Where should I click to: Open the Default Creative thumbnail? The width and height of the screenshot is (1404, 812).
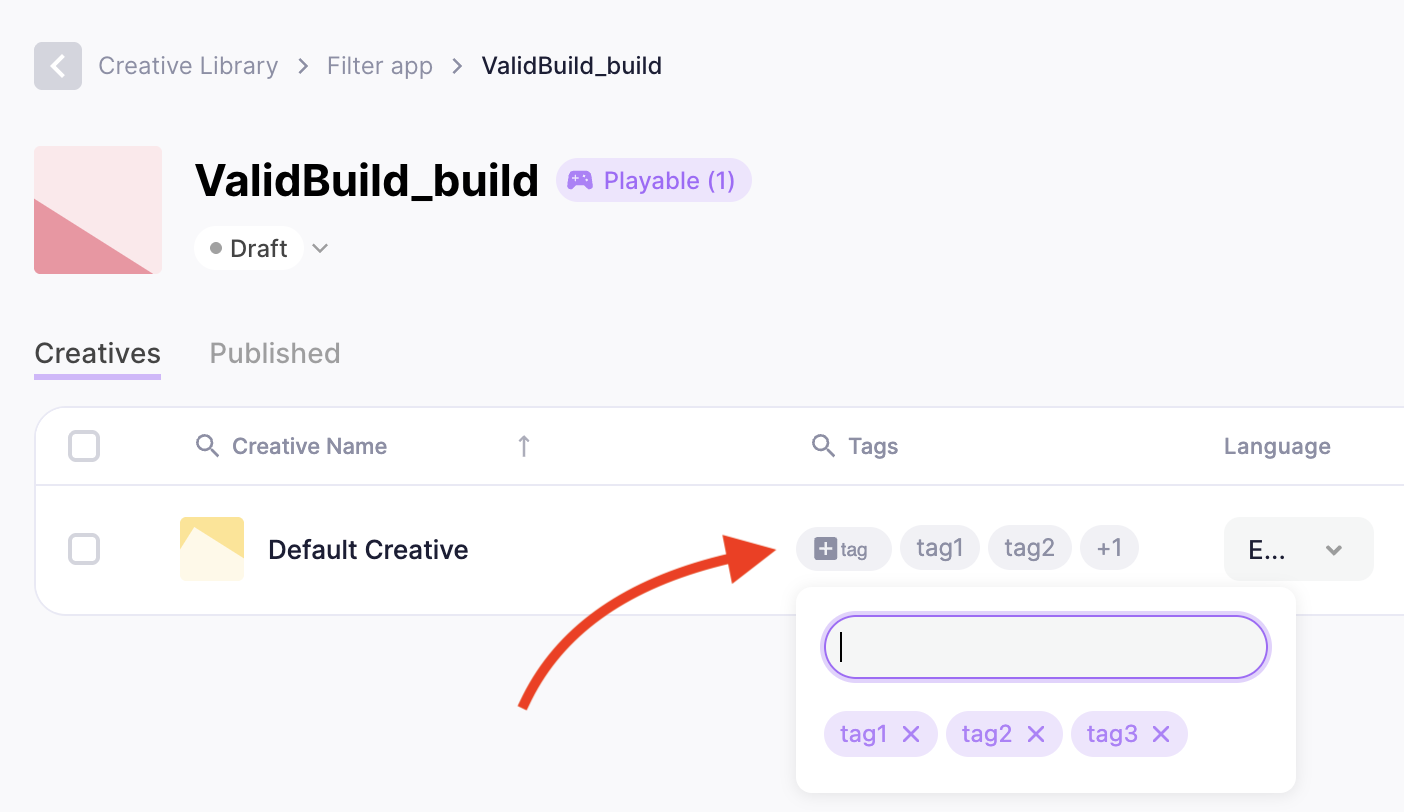(212, 549)
